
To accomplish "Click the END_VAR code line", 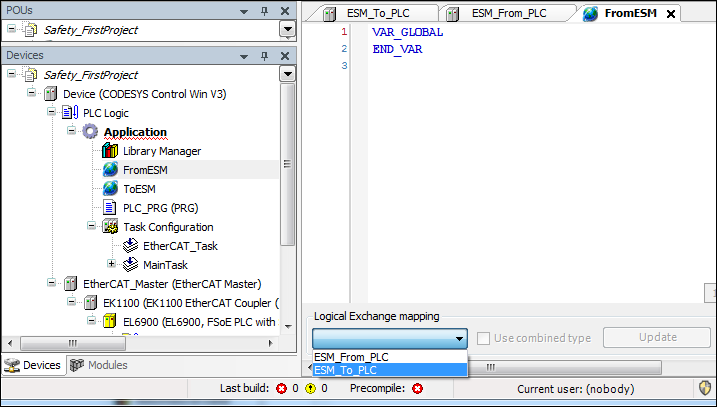I will (397, 49).
